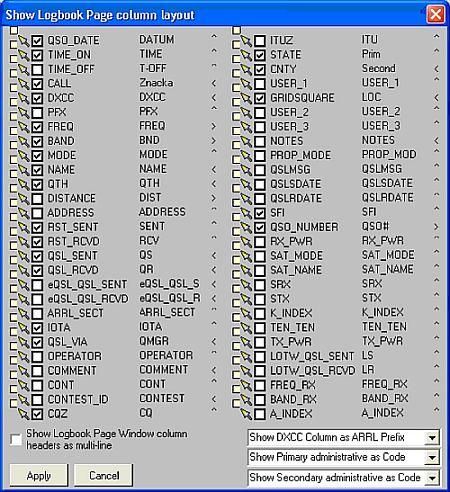Click the QSO# header label
The width and height of the screenshot is (450, 492).
tap(376, 226)
